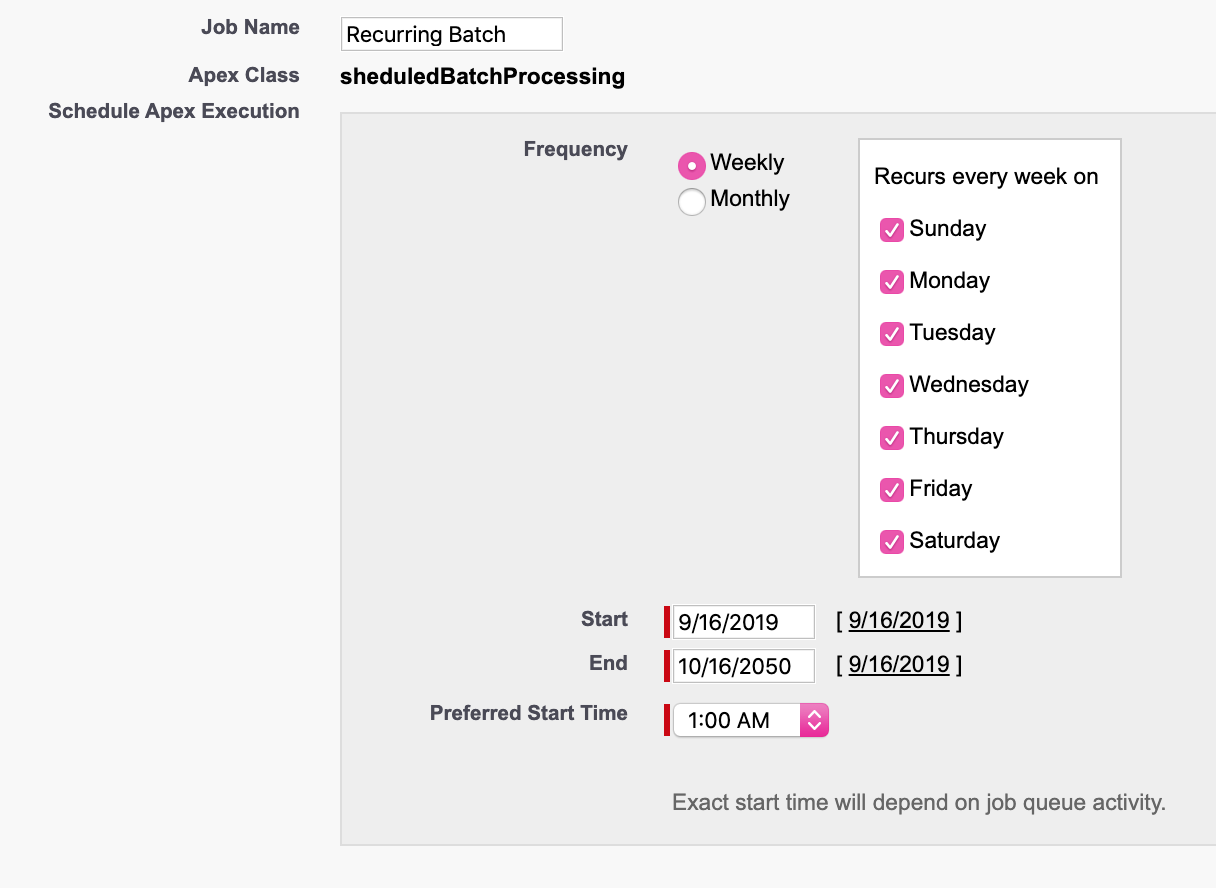Click the 9/16/2019 link beside End

pos(898,664)
